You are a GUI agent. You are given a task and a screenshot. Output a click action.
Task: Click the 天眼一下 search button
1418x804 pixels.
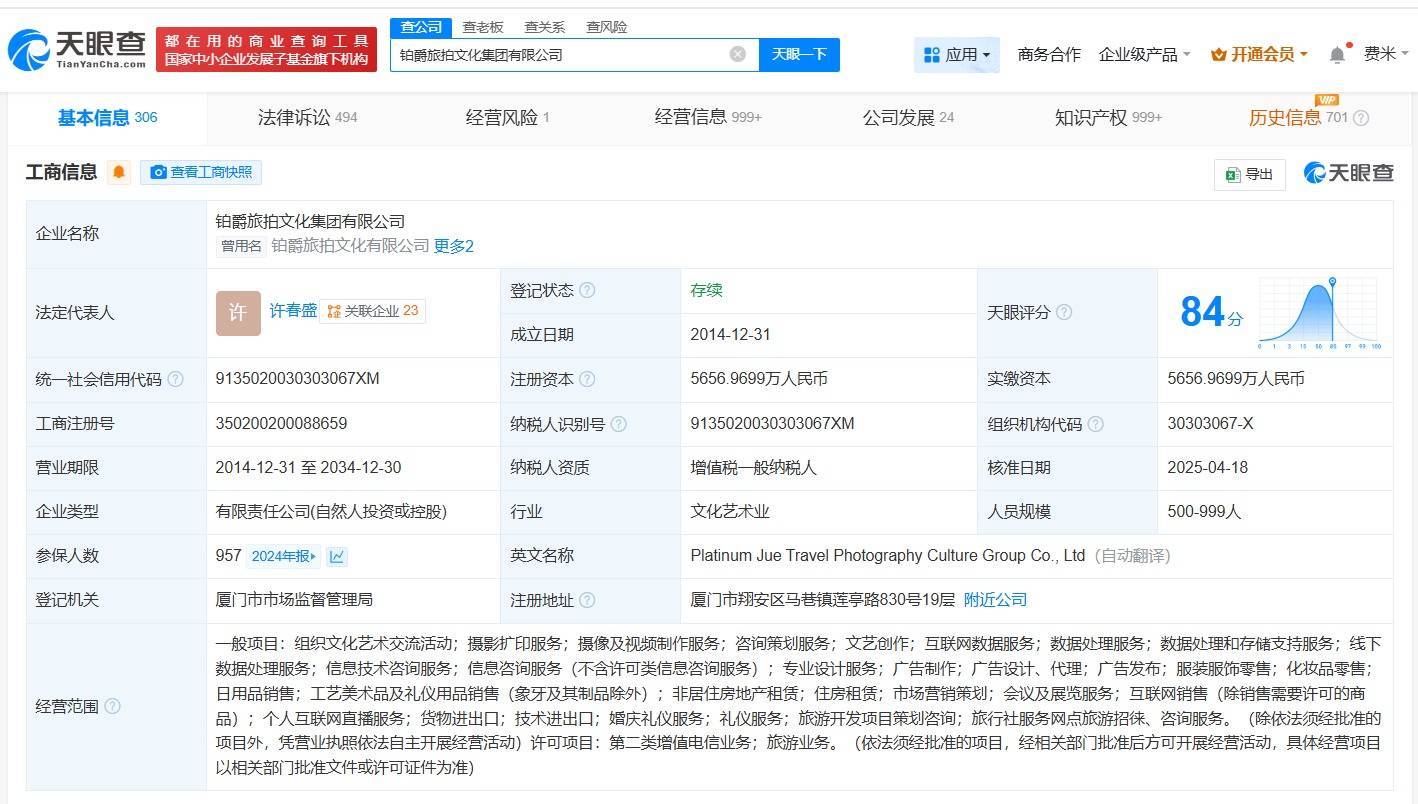(x=800, y=55)
